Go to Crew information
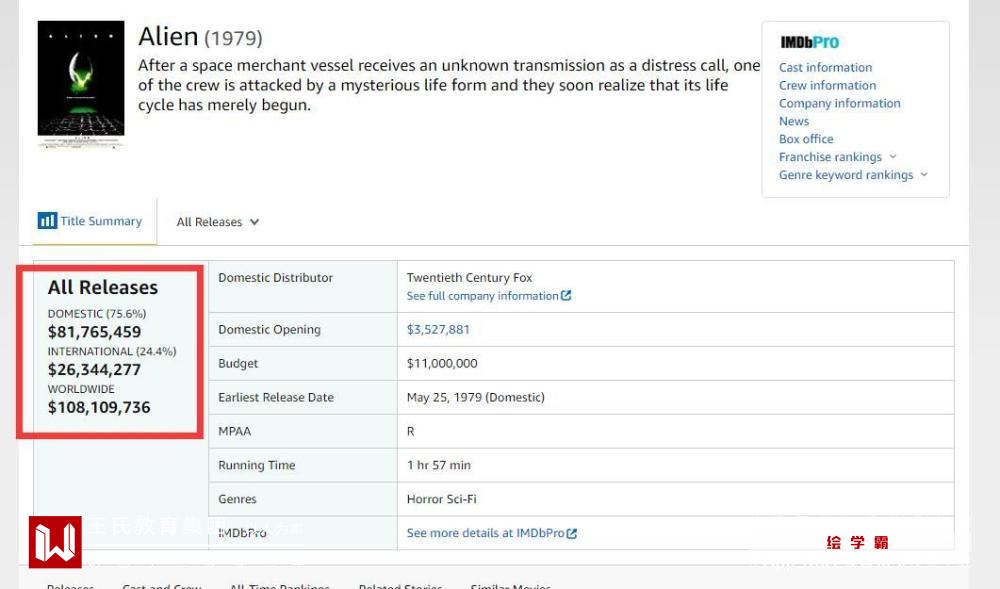The height and width of the screenshot is (589, 1000). click(827, 85)
